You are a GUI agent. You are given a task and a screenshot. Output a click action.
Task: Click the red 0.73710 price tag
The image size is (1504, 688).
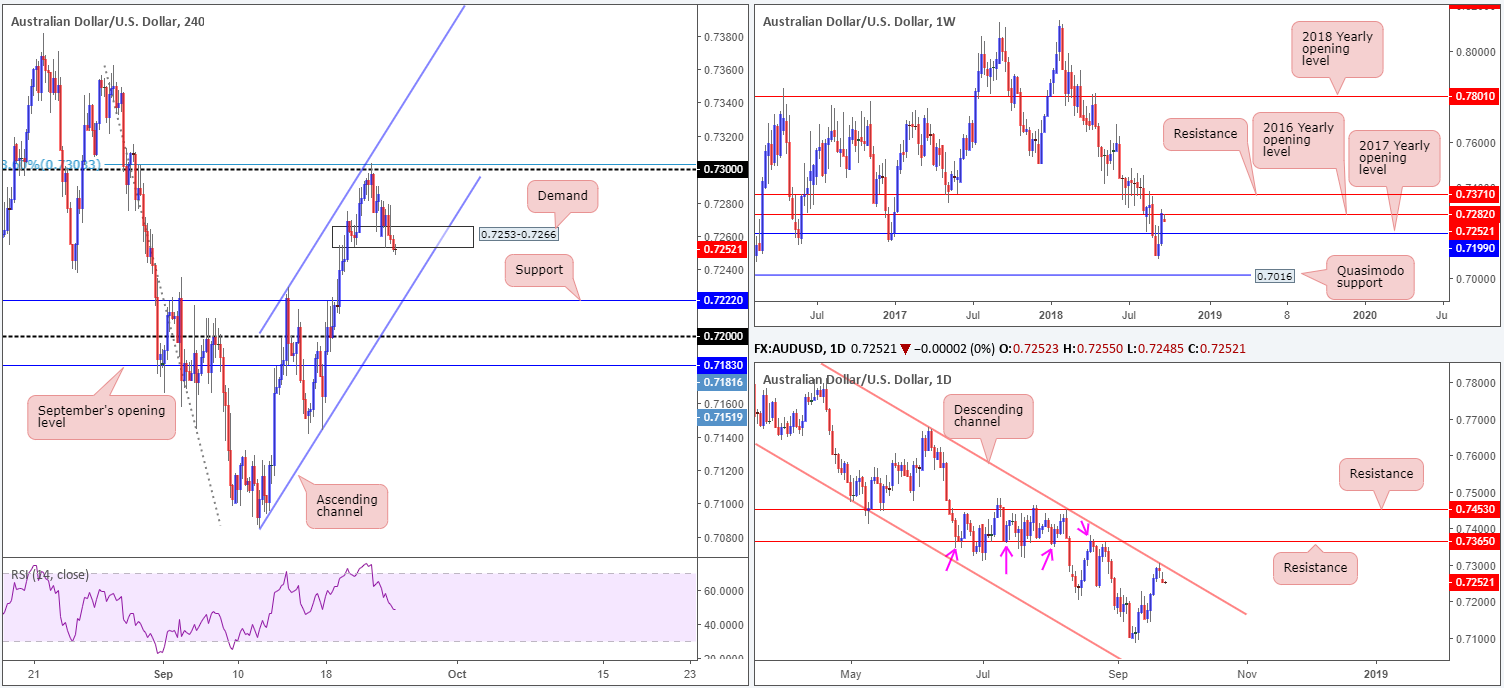pos(1475,193)
